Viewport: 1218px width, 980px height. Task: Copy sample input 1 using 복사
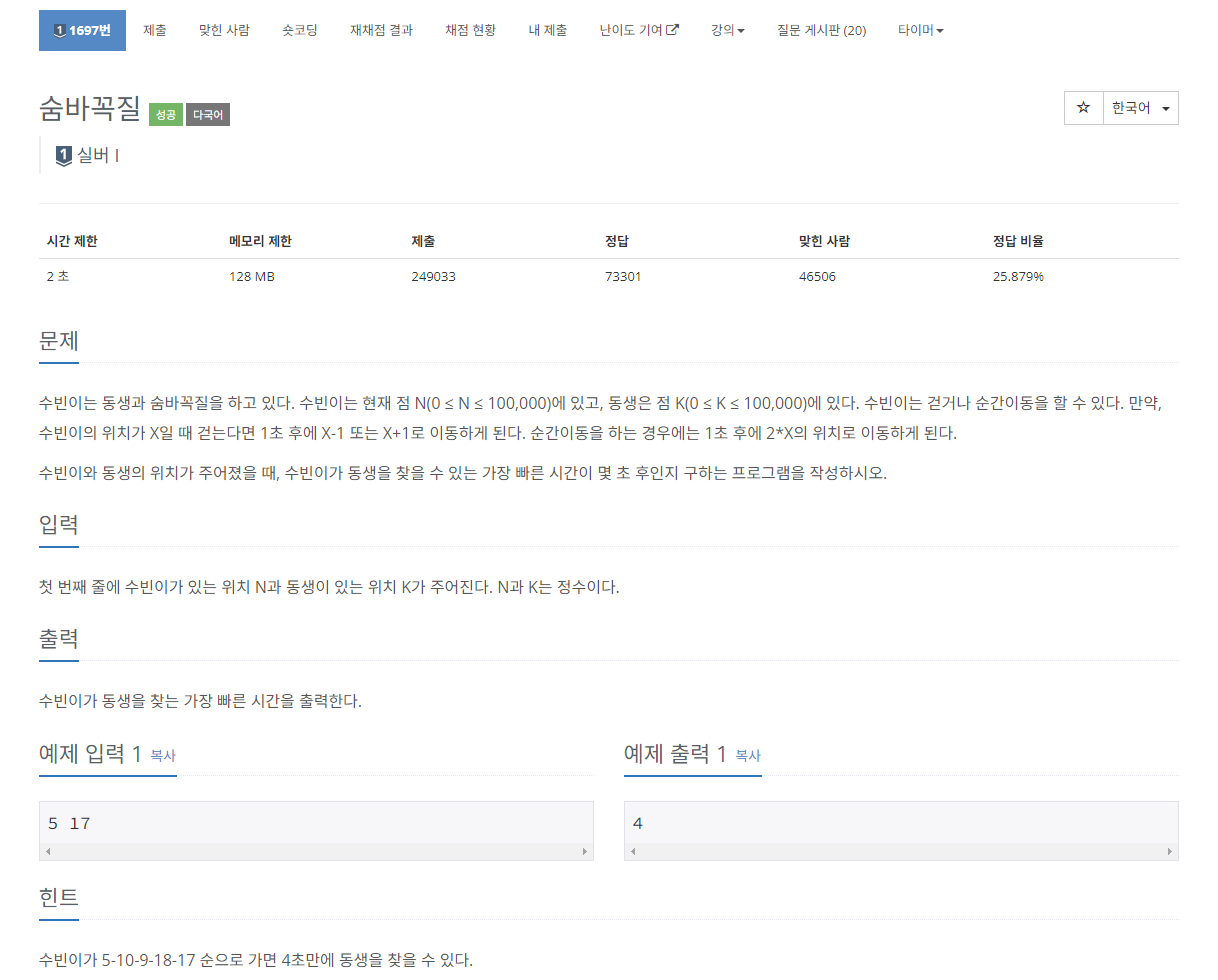163,758
